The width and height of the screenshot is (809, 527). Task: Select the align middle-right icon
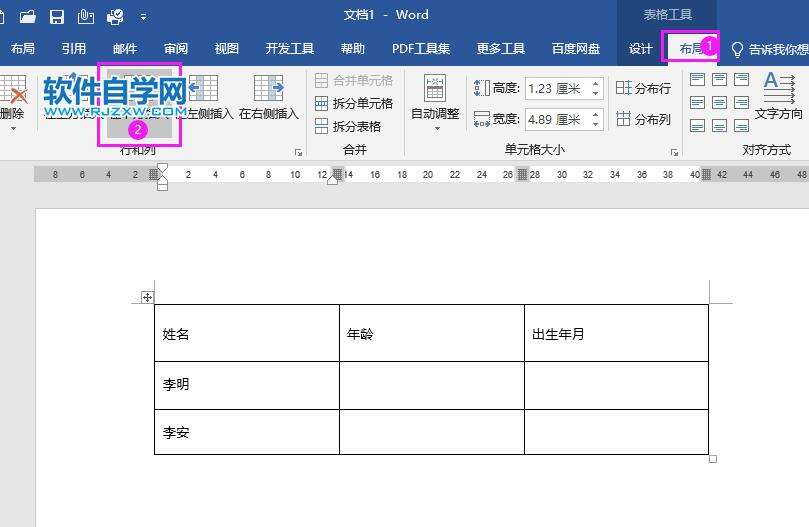click(x=741, y=103)
